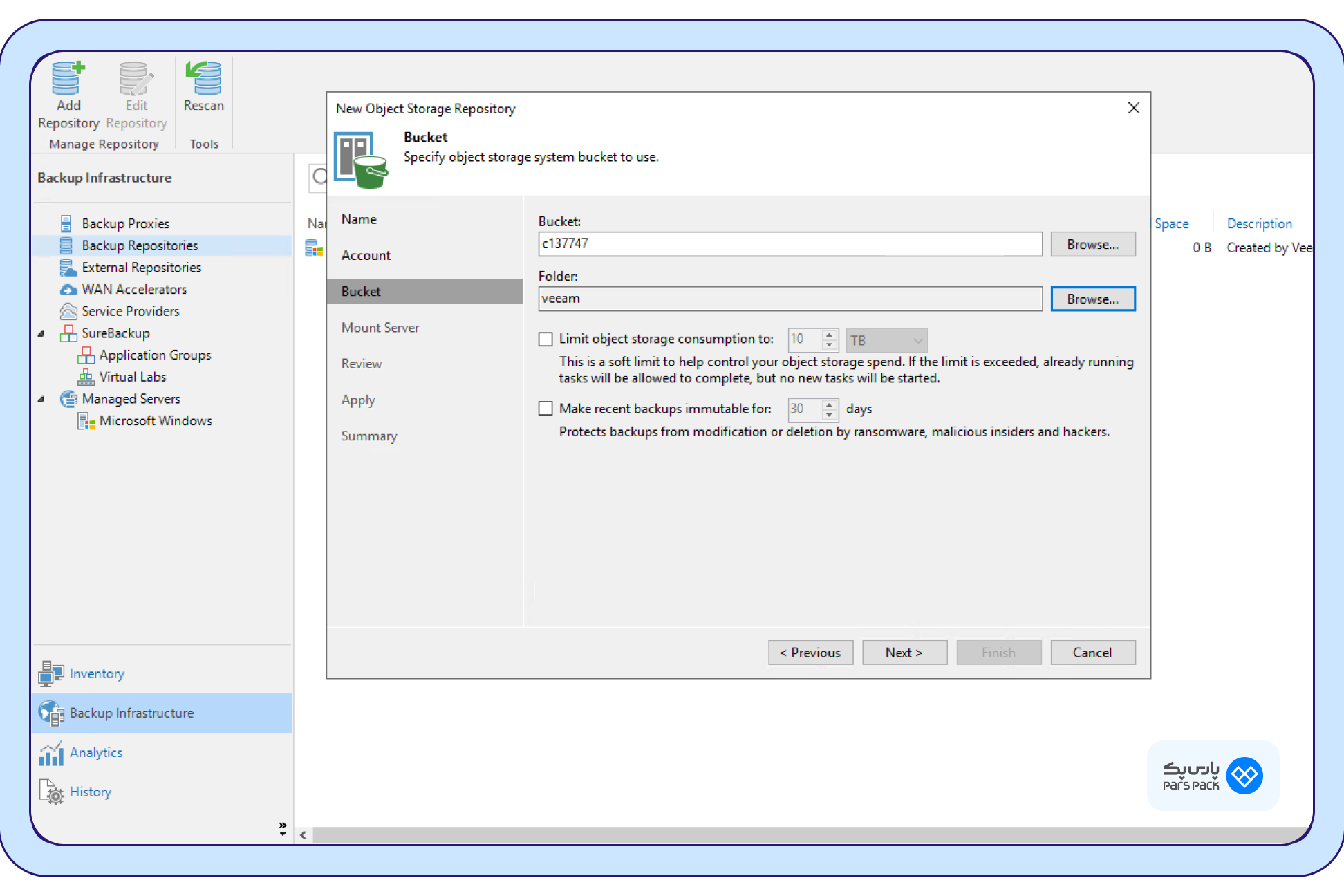Click the repository row icon in list
The image size is (1344, 896).
(x=314, y=248)
